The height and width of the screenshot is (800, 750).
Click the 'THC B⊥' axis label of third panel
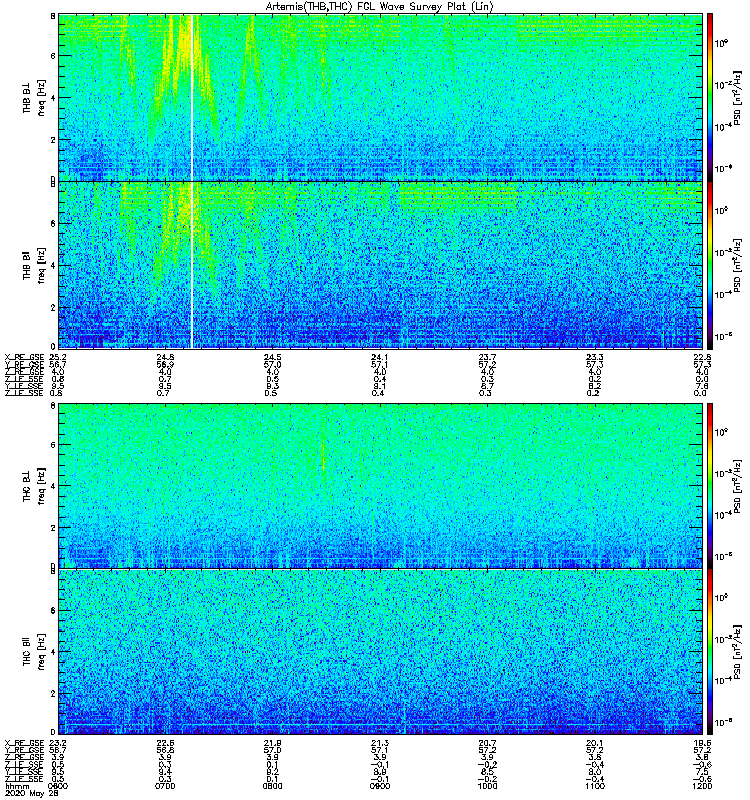point(27,486)
